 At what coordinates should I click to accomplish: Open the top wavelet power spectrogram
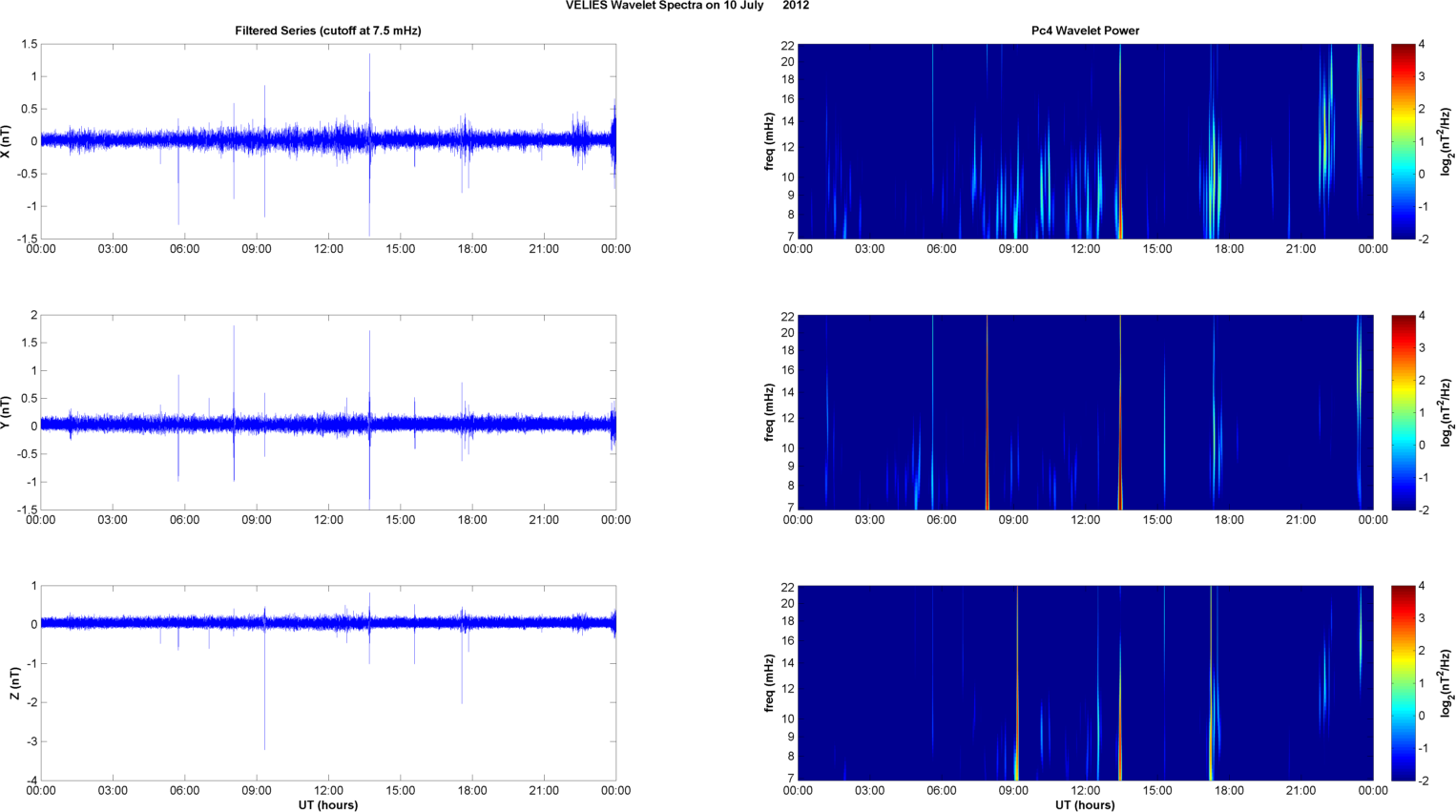[1085, 141]
